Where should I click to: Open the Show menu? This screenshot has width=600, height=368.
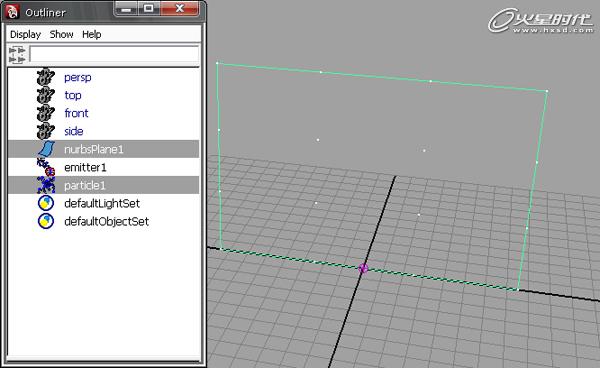coord(61,34)
